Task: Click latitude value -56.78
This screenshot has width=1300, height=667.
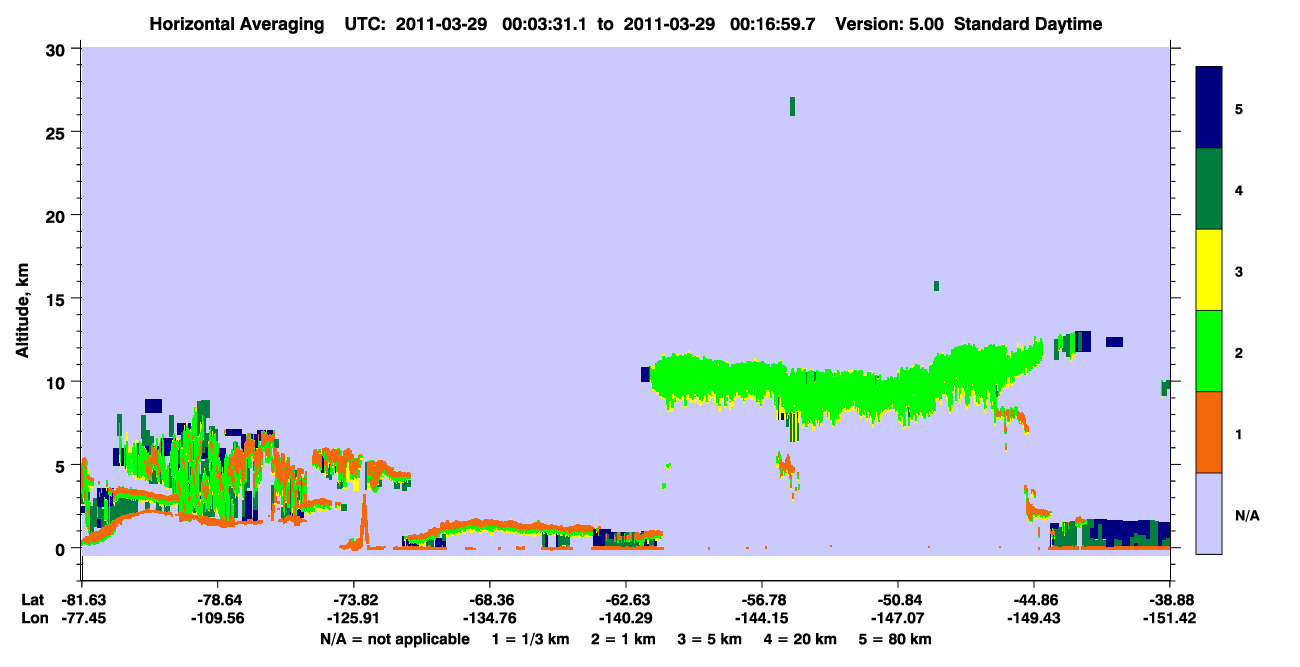Action: [x=762, y=599]
